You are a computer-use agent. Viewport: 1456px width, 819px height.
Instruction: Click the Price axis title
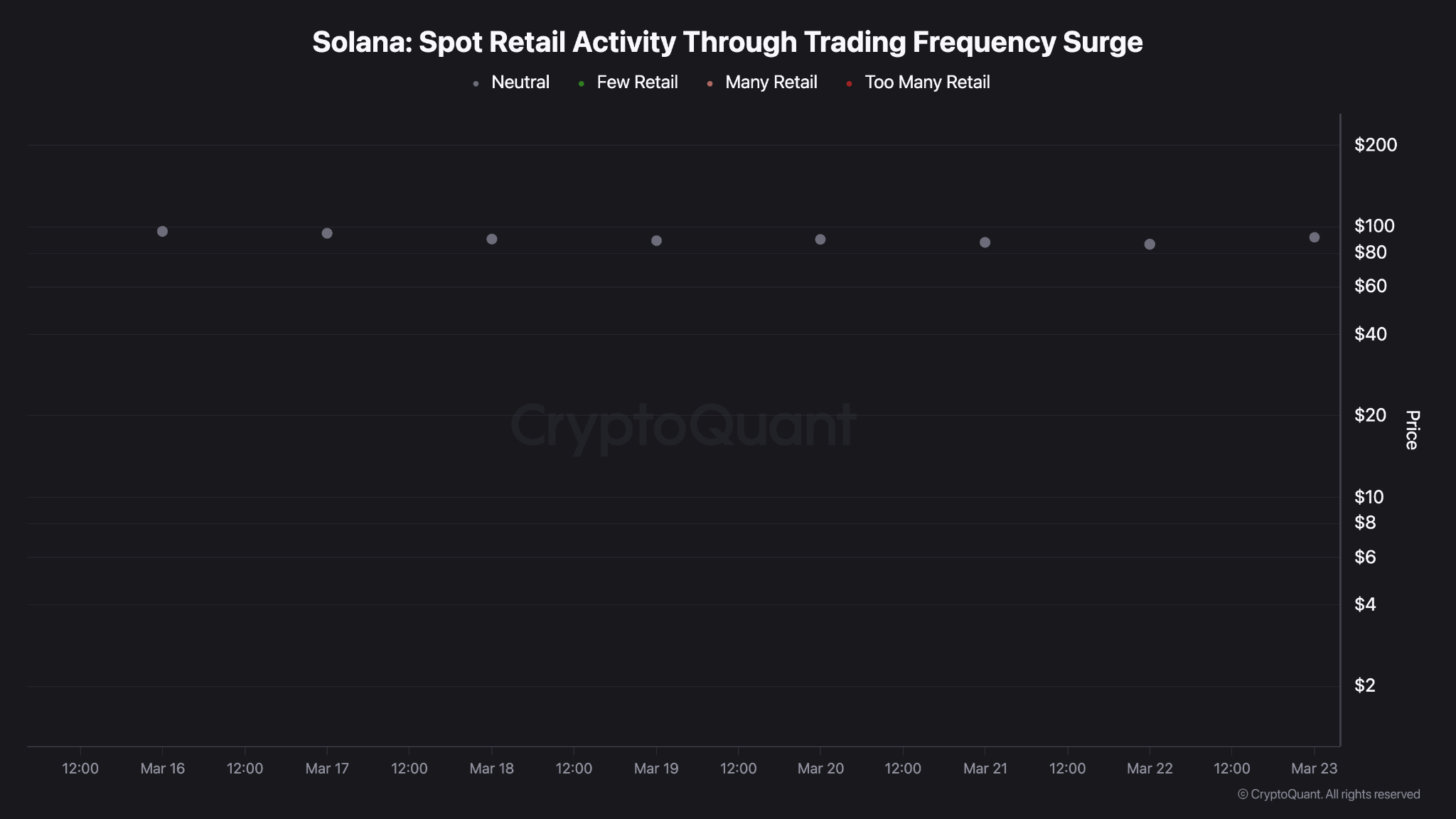click(x=1412, y=429)
